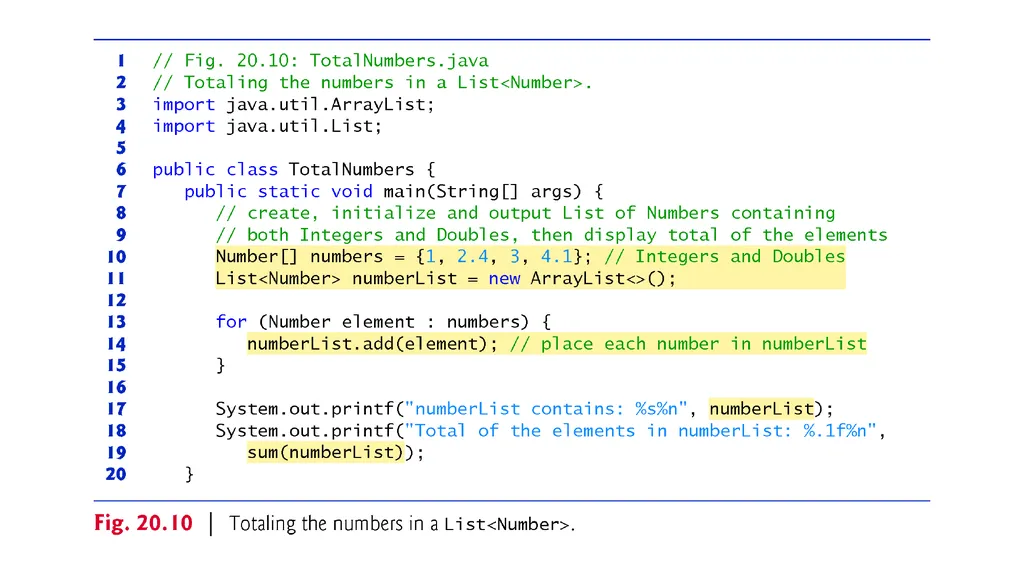Click line number 1 in the gutter
The image size is (1024, 575).
(x=121, y=61)
